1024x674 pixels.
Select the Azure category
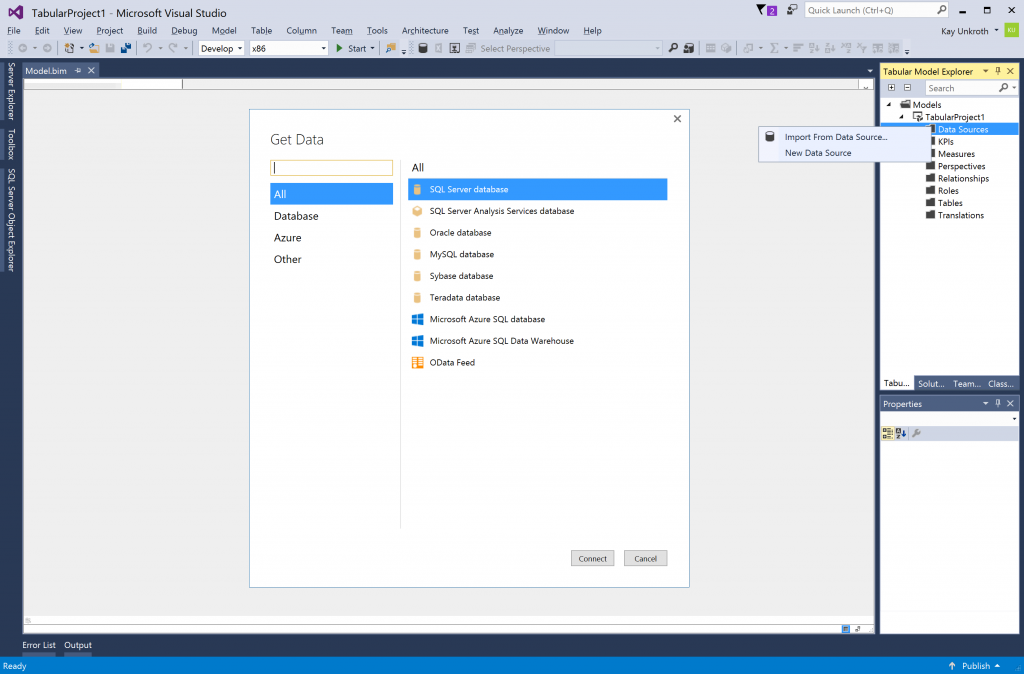click(x=332, y=238)
